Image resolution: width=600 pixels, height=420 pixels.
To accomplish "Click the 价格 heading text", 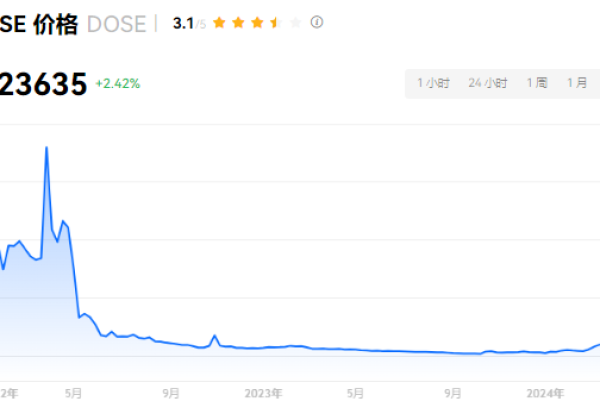I will pyautogui.click(x=55, y=24).
